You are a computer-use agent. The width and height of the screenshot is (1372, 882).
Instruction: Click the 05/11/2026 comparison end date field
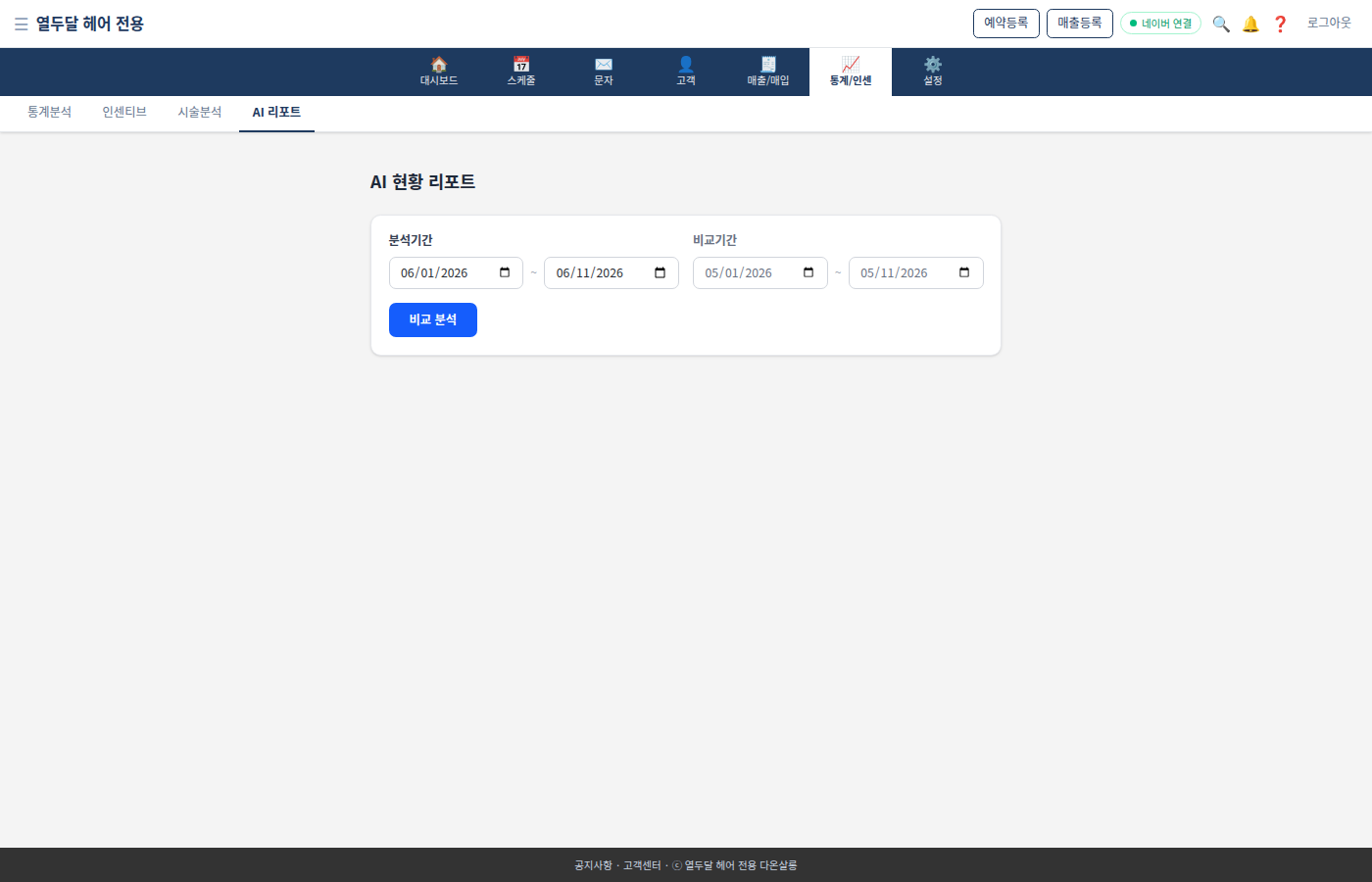pyautogui.click(x=916, y=272)
